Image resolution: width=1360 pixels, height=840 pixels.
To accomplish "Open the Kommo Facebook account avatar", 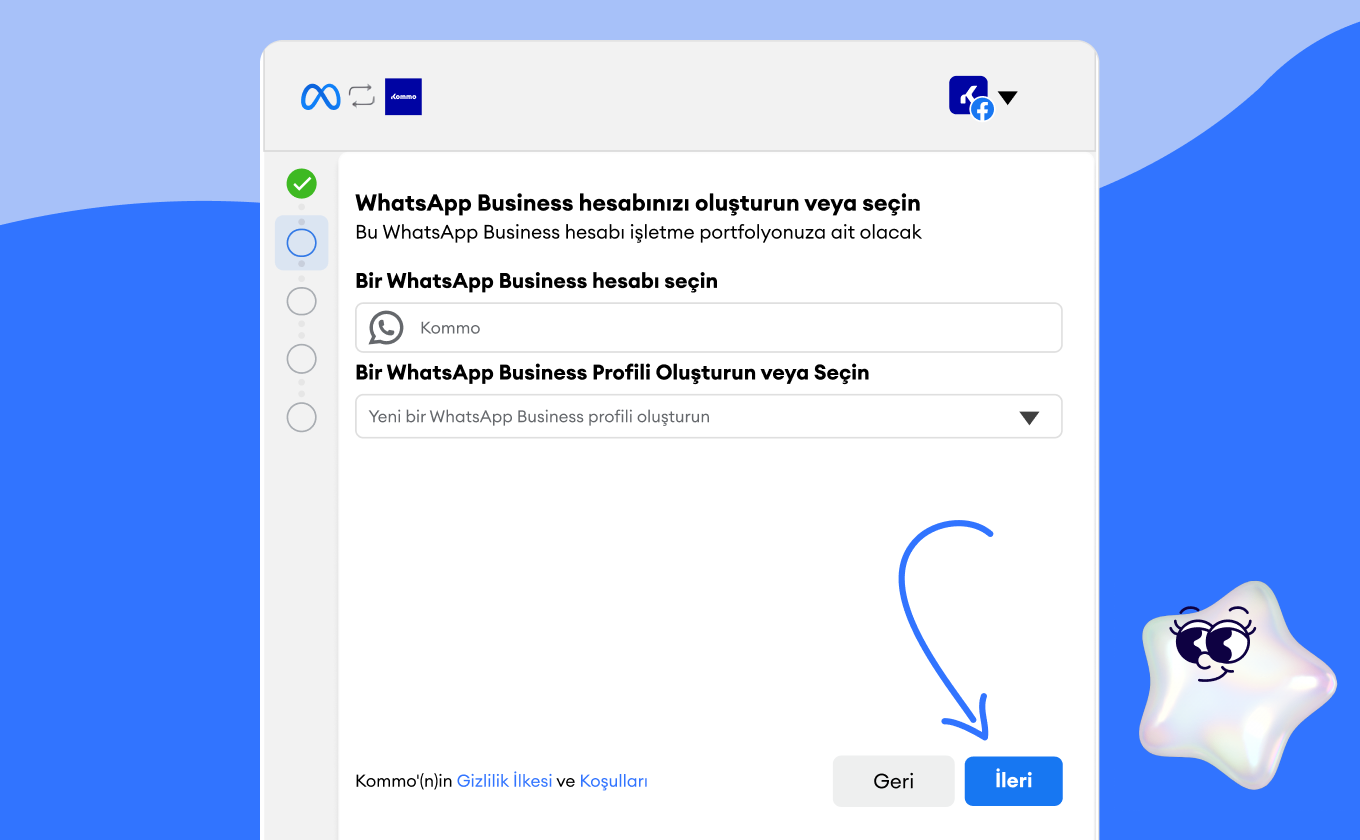I will (x=970, y=97).
